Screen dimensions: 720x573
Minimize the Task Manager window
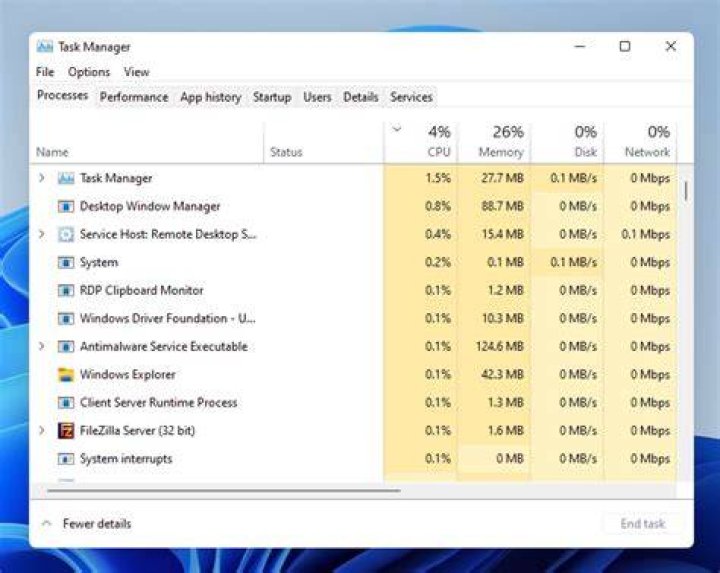click(x=580, y=46)
